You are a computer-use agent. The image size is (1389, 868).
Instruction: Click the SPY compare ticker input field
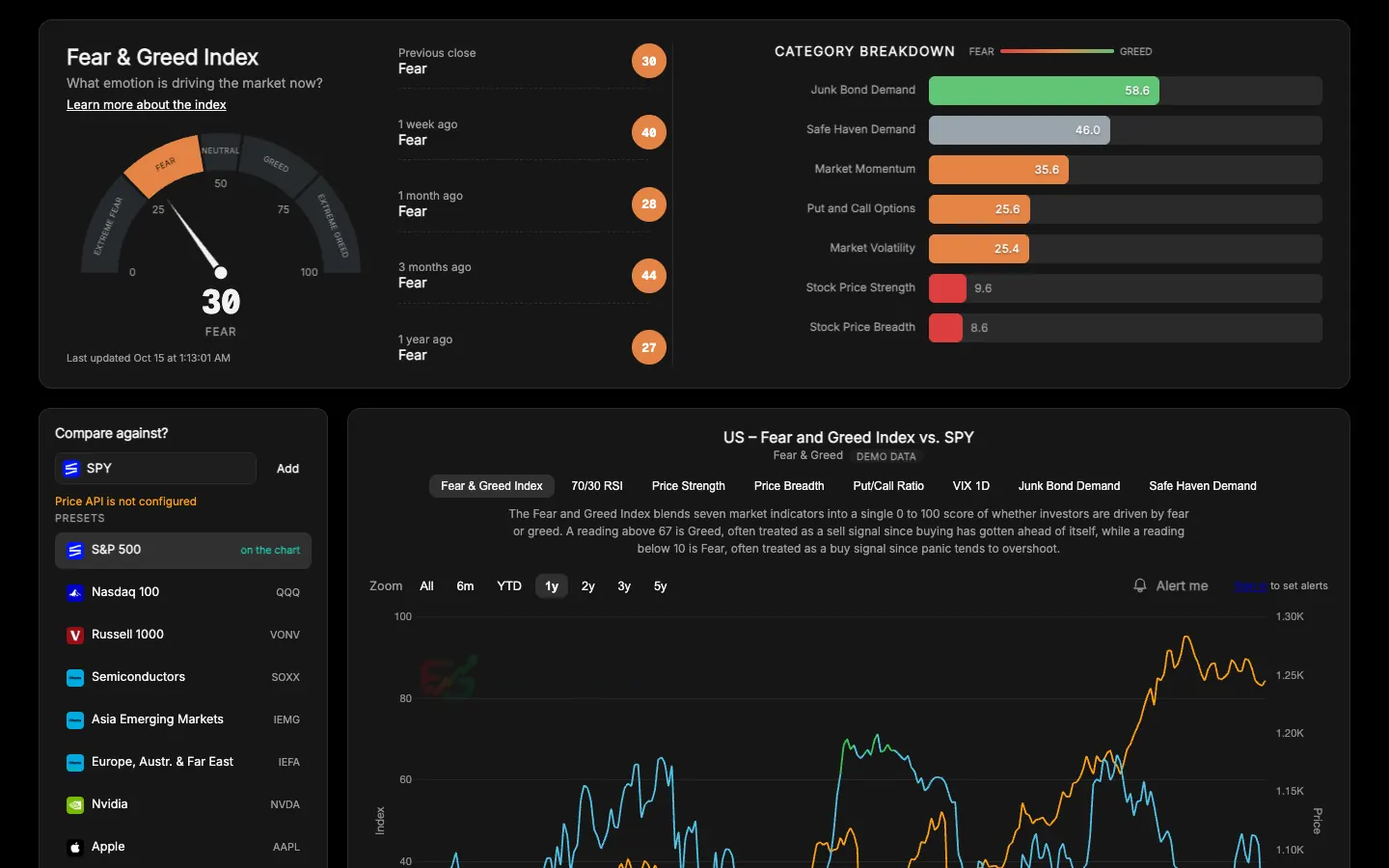(155, 469)
